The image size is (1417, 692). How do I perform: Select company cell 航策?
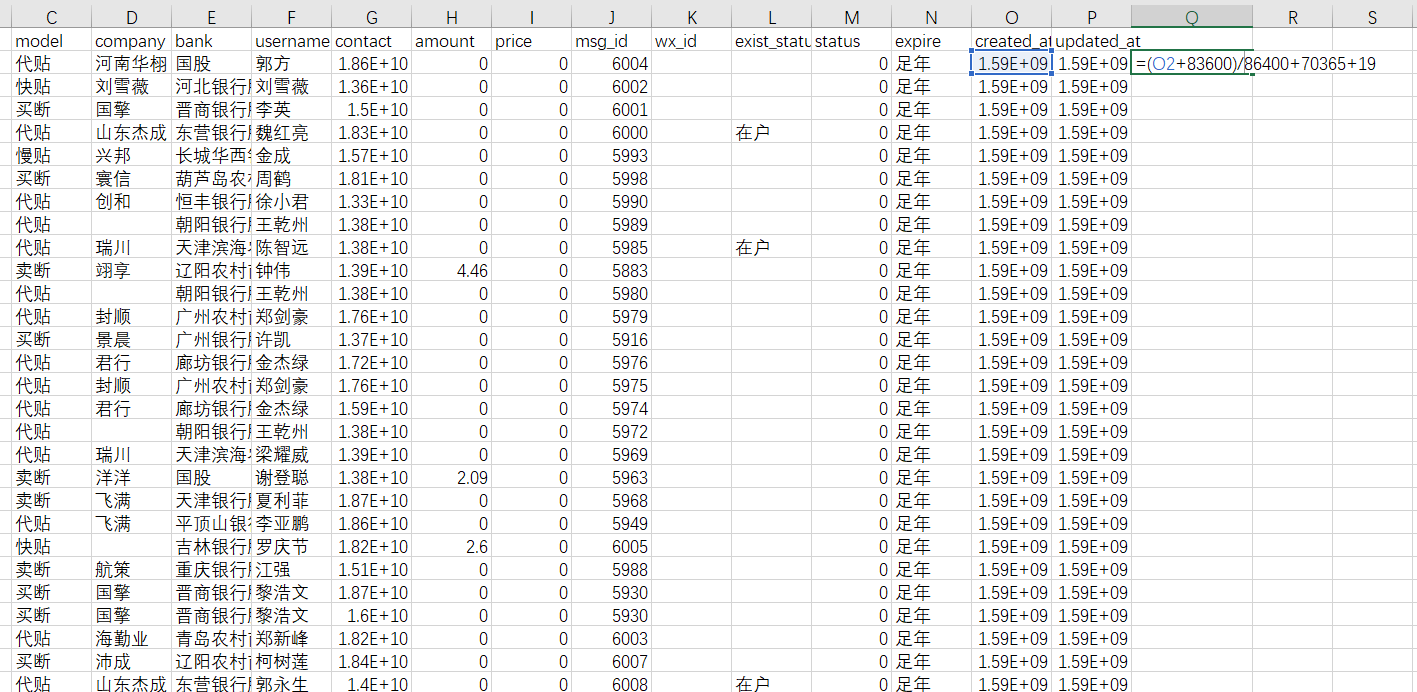(x=132, y=570)
